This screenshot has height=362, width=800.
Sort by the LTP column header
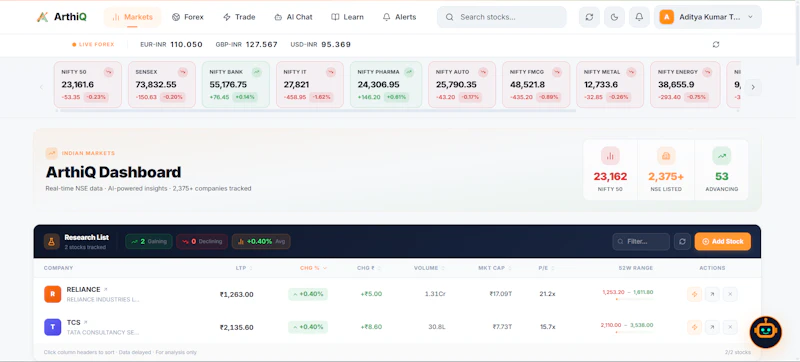tap(244, 268)
